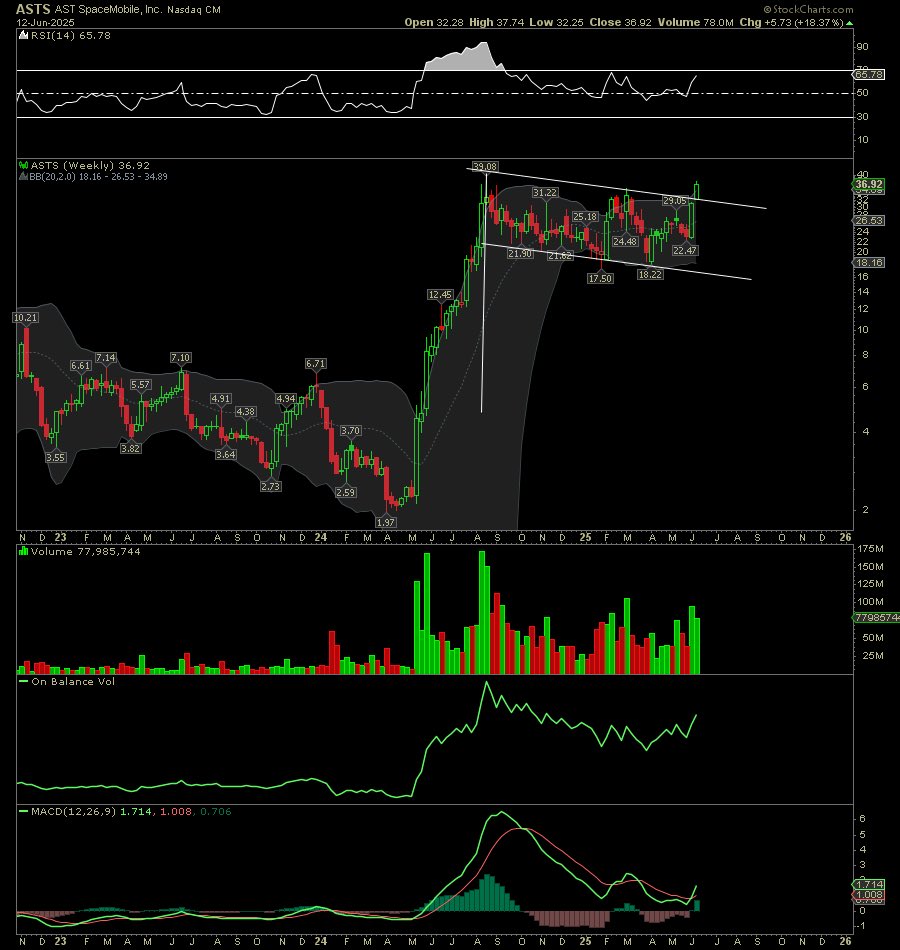
Task: Click the AST SpaceMobile, Inc. company name
Action: point(108,10)
